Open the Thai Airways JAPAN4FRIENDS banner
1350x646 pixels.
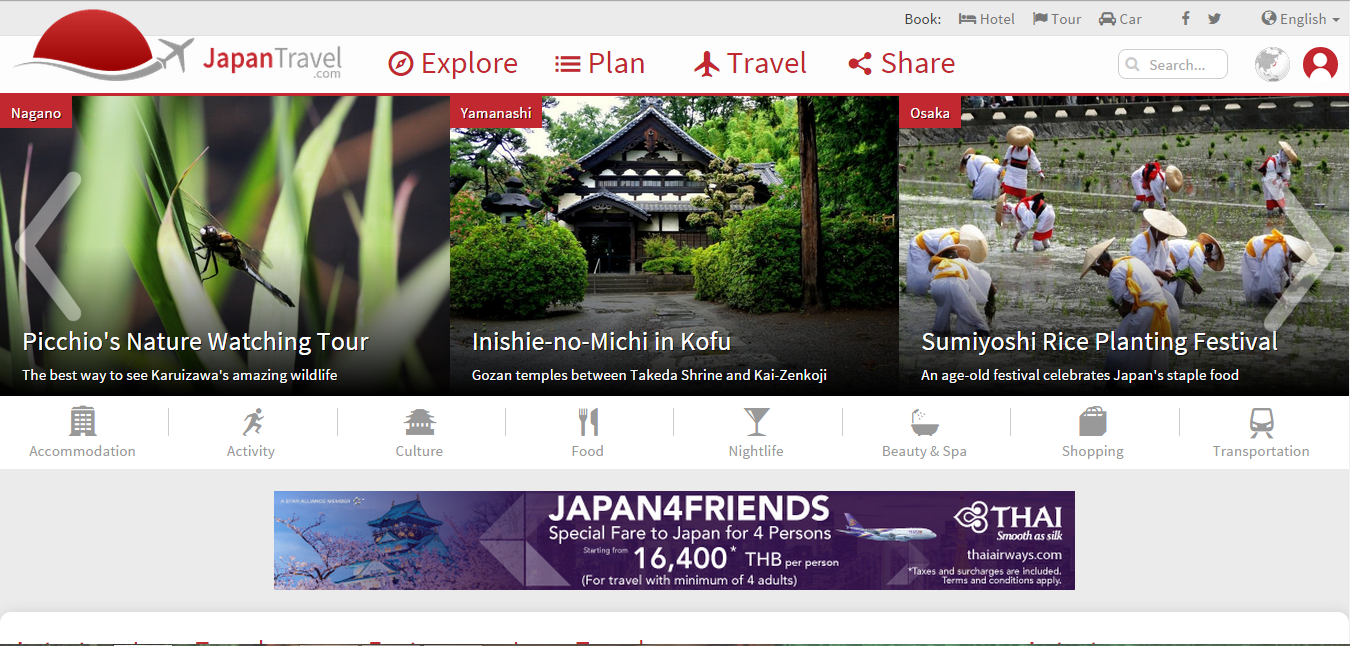pyautogui.click(x=674, y=540)
